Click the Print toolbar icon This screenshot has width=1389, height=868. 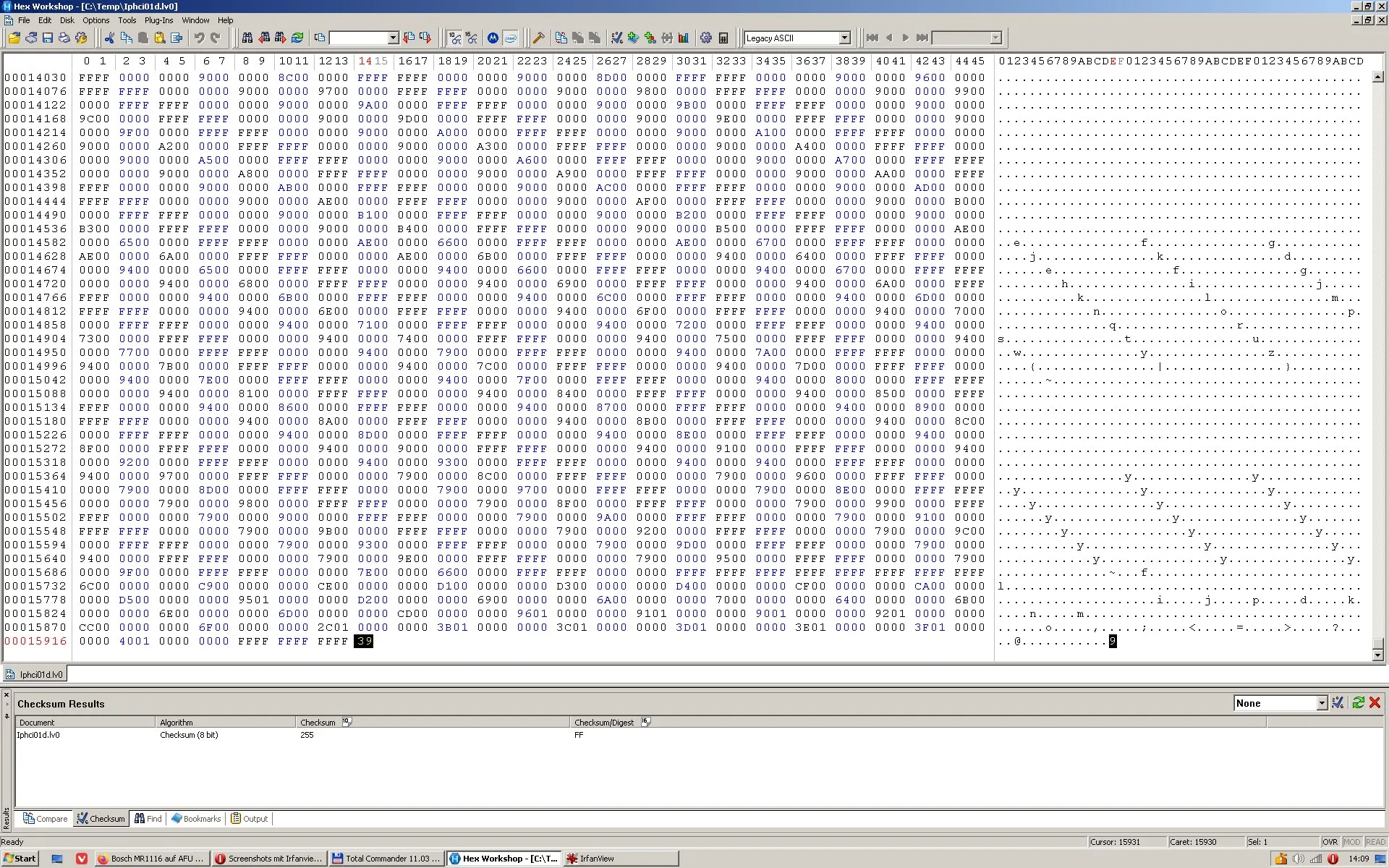pyautogui.click(x=64, y=38)
